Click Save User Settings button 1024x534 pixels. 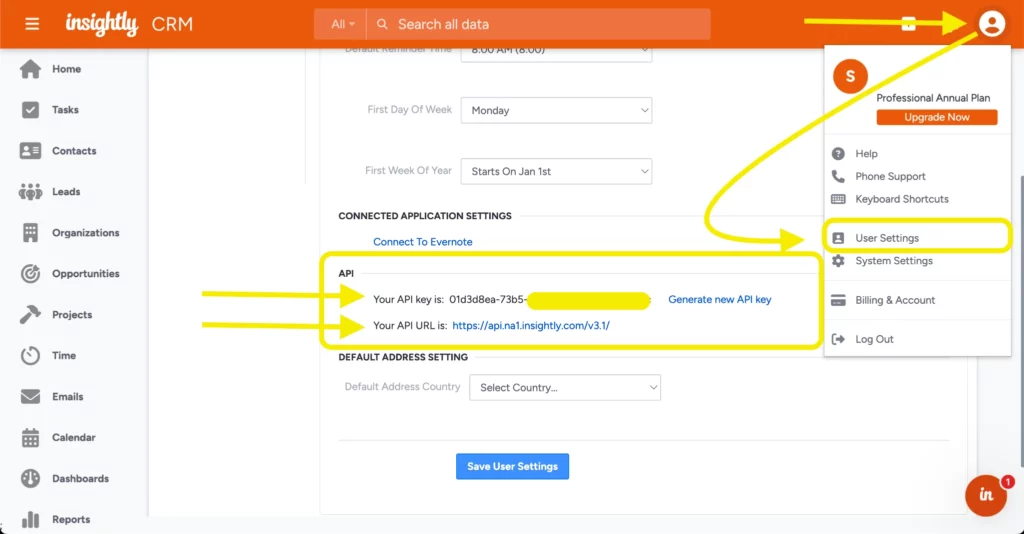[512, 466]
